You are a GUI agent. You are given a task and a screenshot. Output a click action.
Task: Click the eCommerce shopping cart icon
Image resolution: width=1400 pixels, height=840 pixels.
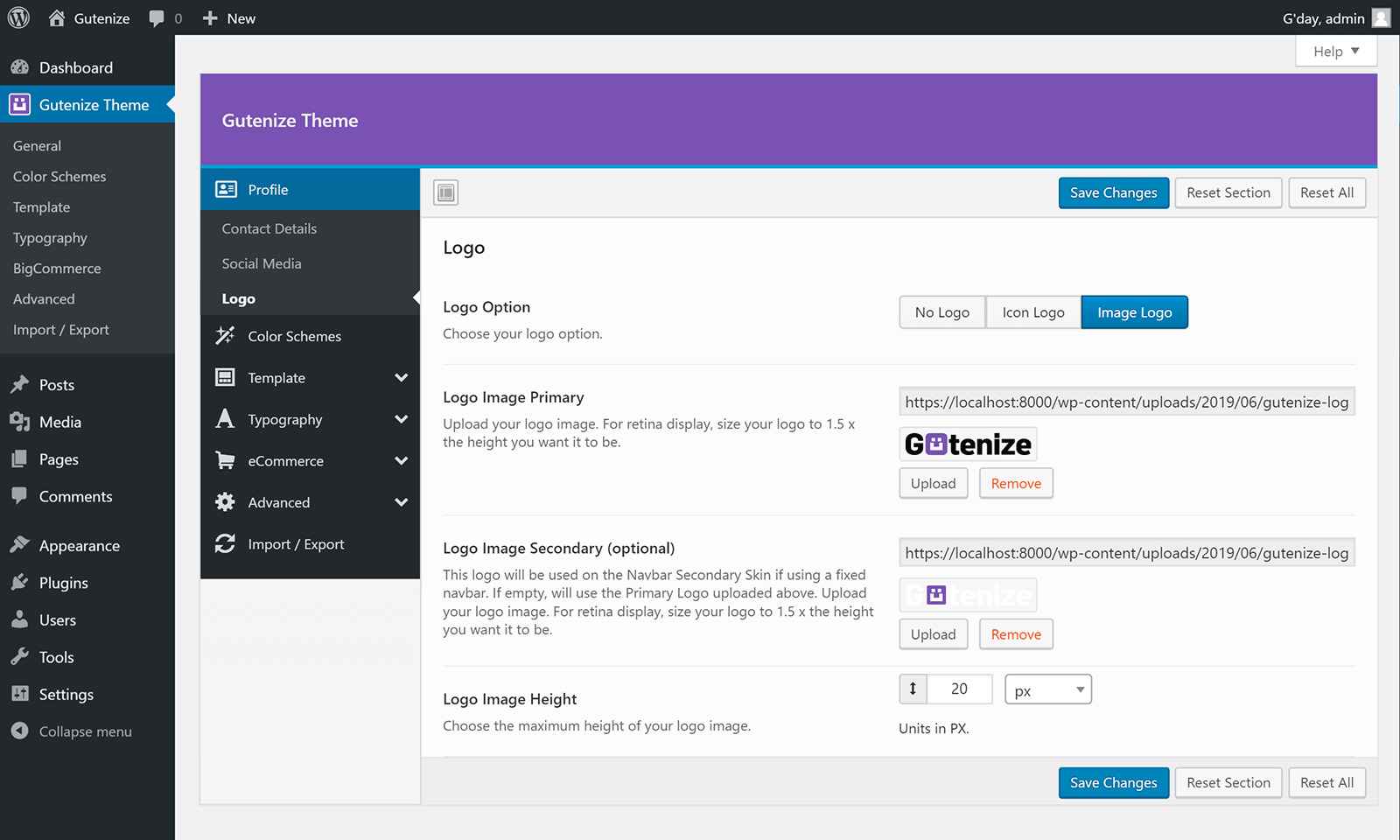click(225, 461)
